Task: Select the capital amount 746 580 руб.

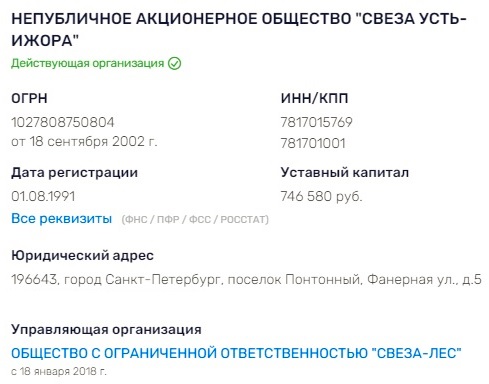Action: [321, 196]
